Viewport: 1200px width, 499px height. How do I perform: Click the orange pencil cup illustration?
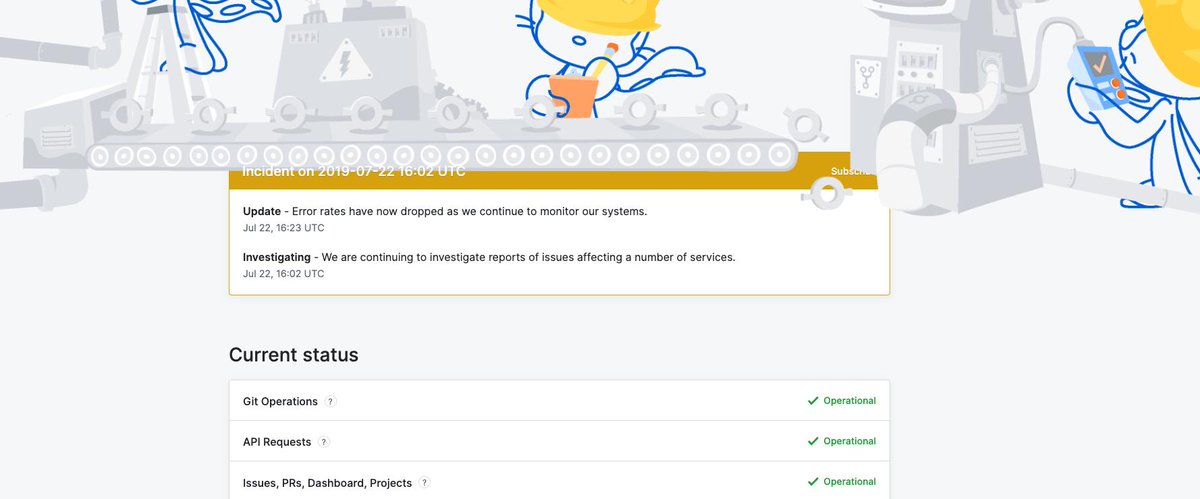click(x=573, y=97)
